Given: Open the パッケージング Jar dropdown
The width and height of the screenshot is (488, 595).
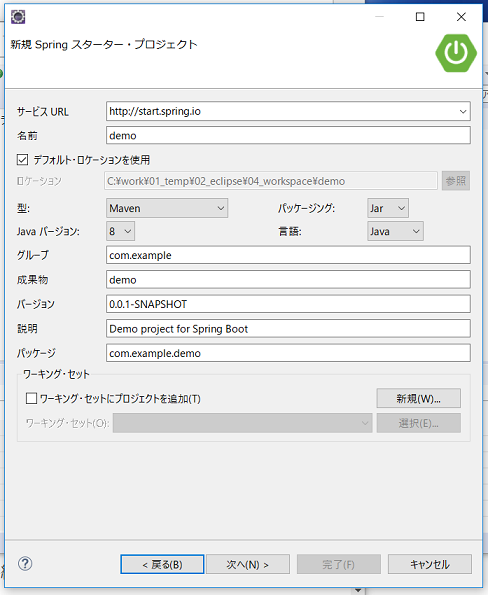Looking at the screenshot, I should click(x=388, y=208).
